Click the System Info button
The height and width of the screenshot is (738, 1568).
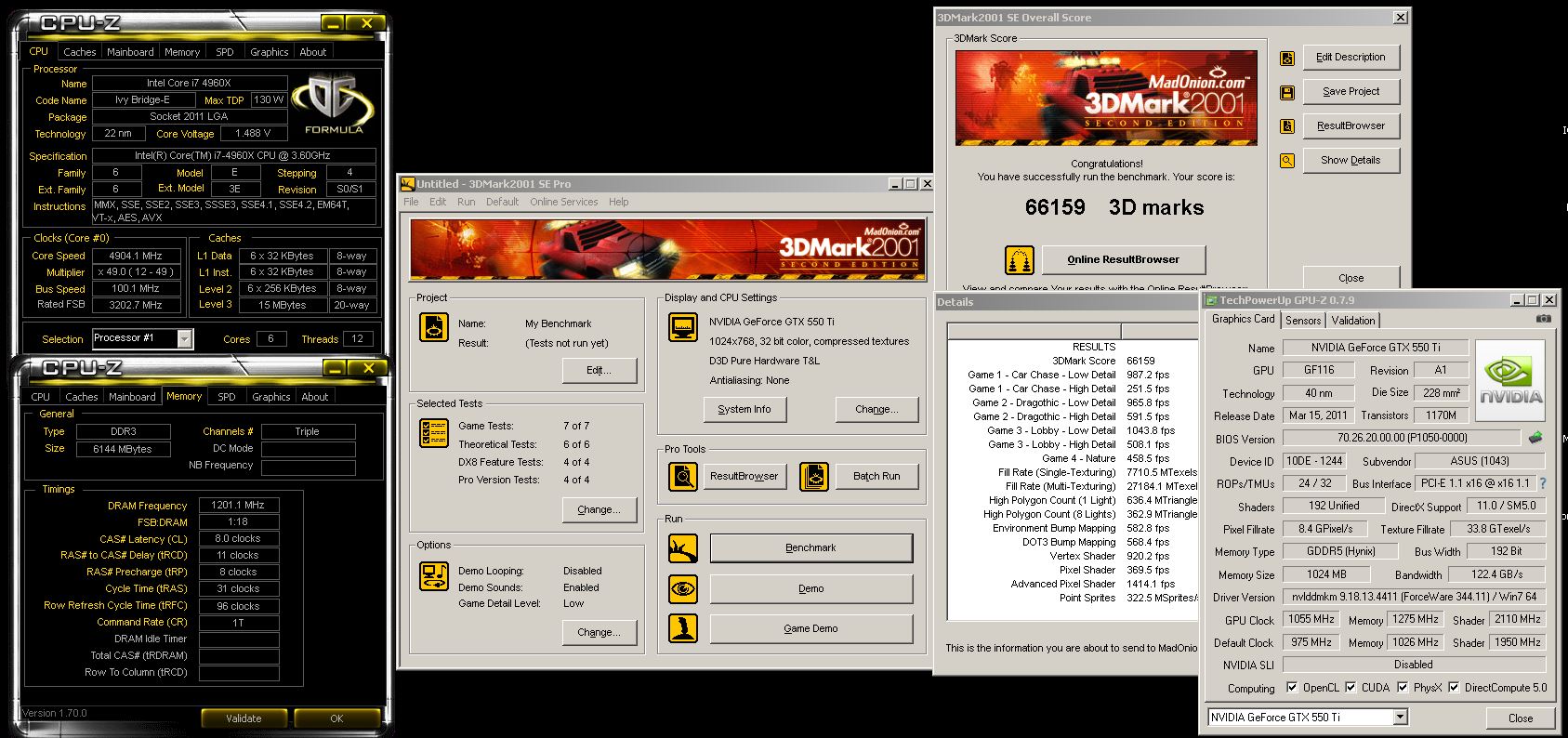point(744,409)
